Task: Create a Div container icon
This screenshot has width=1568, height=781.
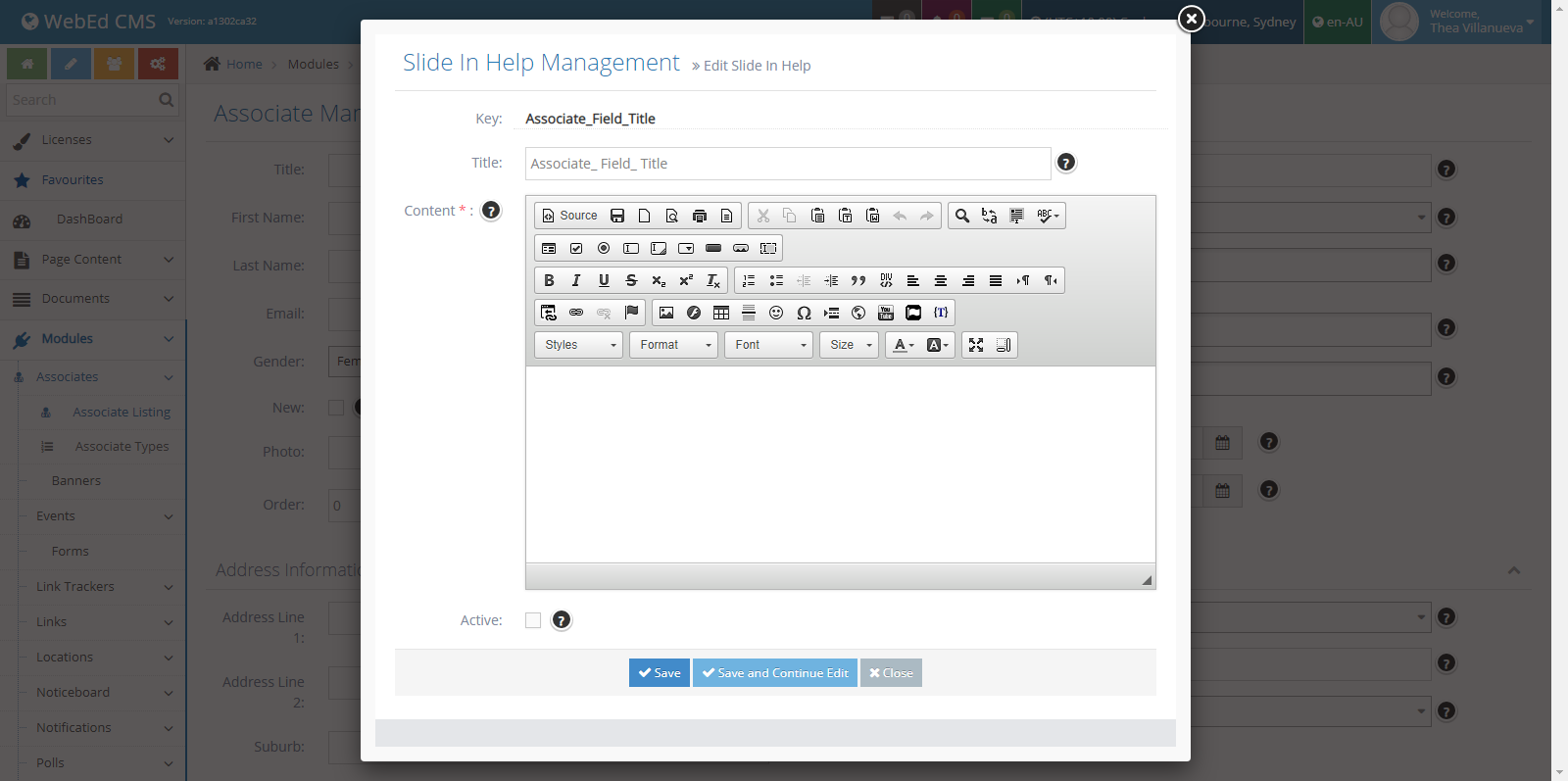Action: click(886, 280)
